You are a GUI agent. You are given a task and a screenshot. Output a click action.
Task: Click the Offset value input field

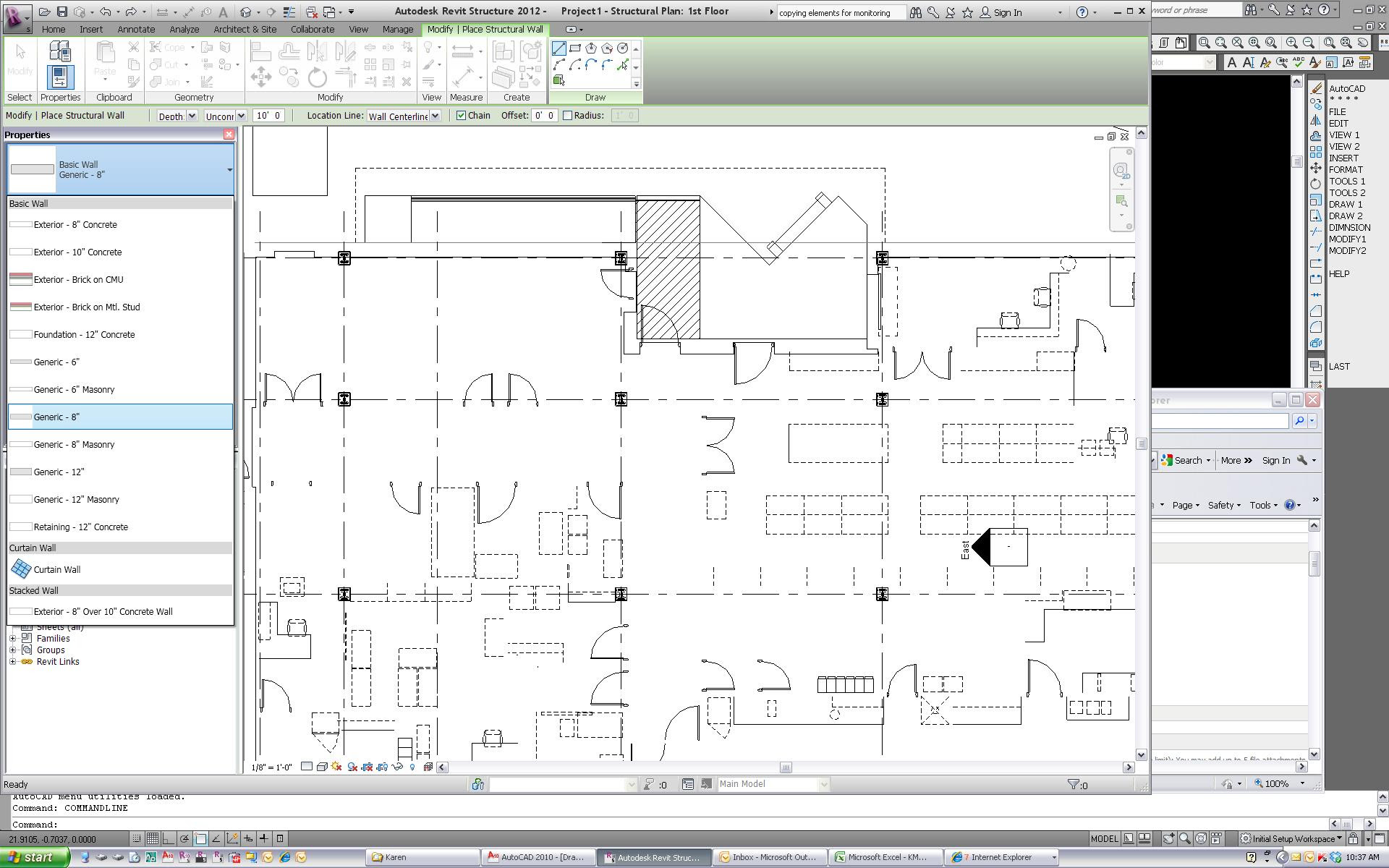pos(544,116)
